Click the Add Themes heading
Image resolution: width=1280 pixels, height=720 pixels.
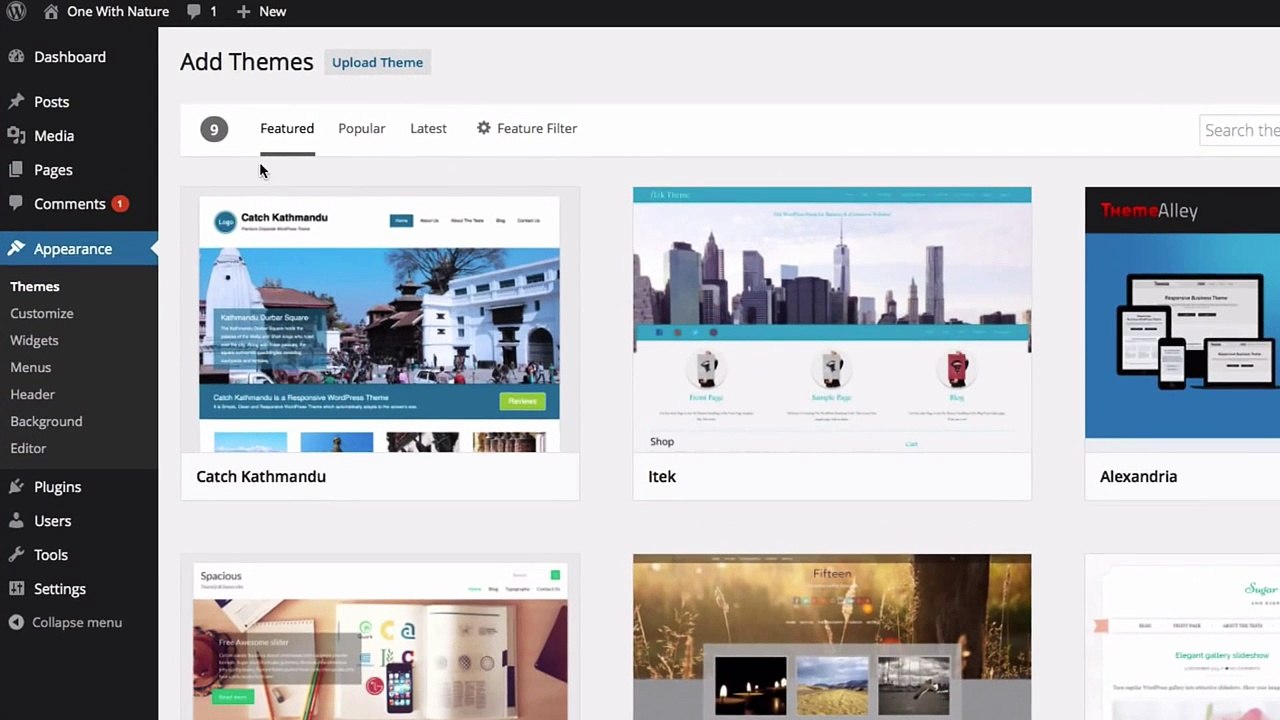pos(247,62)
